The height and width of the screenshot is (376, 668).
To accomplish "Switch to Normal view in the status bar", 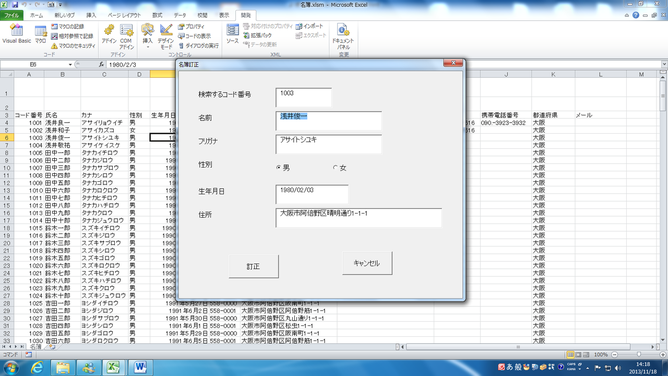I will point(570,355).
